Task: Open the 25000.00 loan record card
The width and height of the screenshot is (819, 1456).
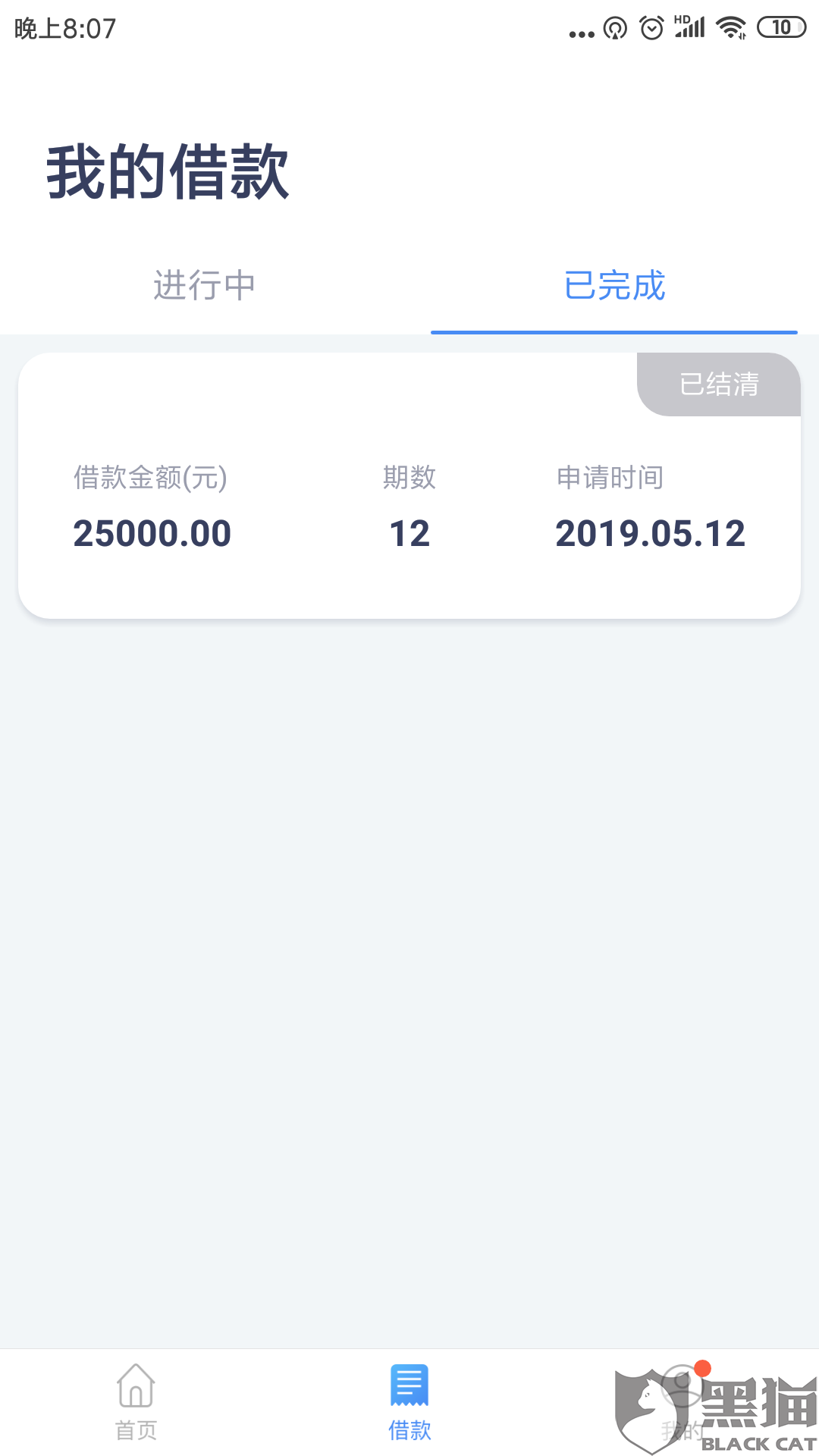Action: pos(409,485)
